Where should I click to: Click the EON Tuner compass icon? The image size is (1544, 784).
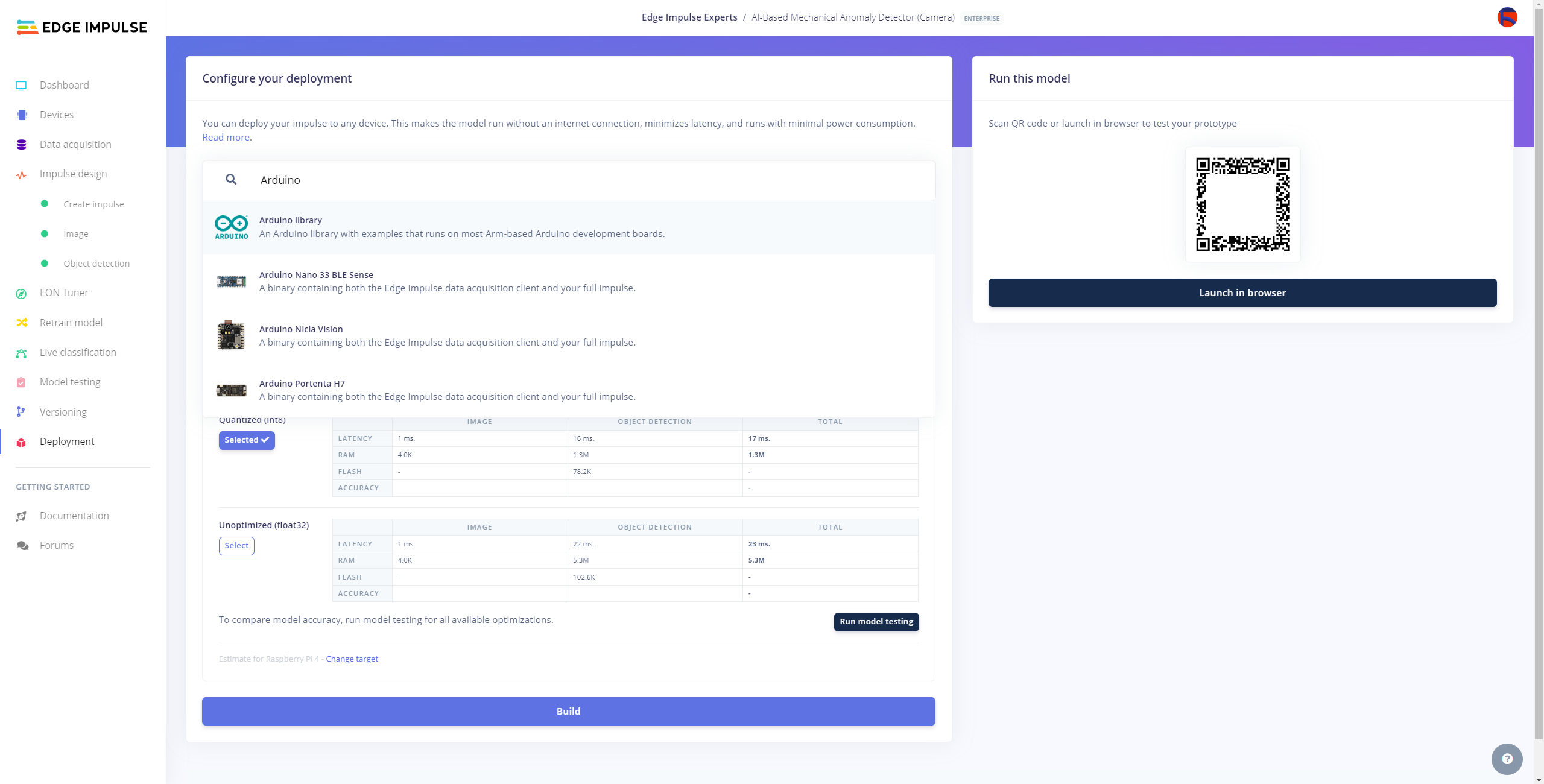21,294
